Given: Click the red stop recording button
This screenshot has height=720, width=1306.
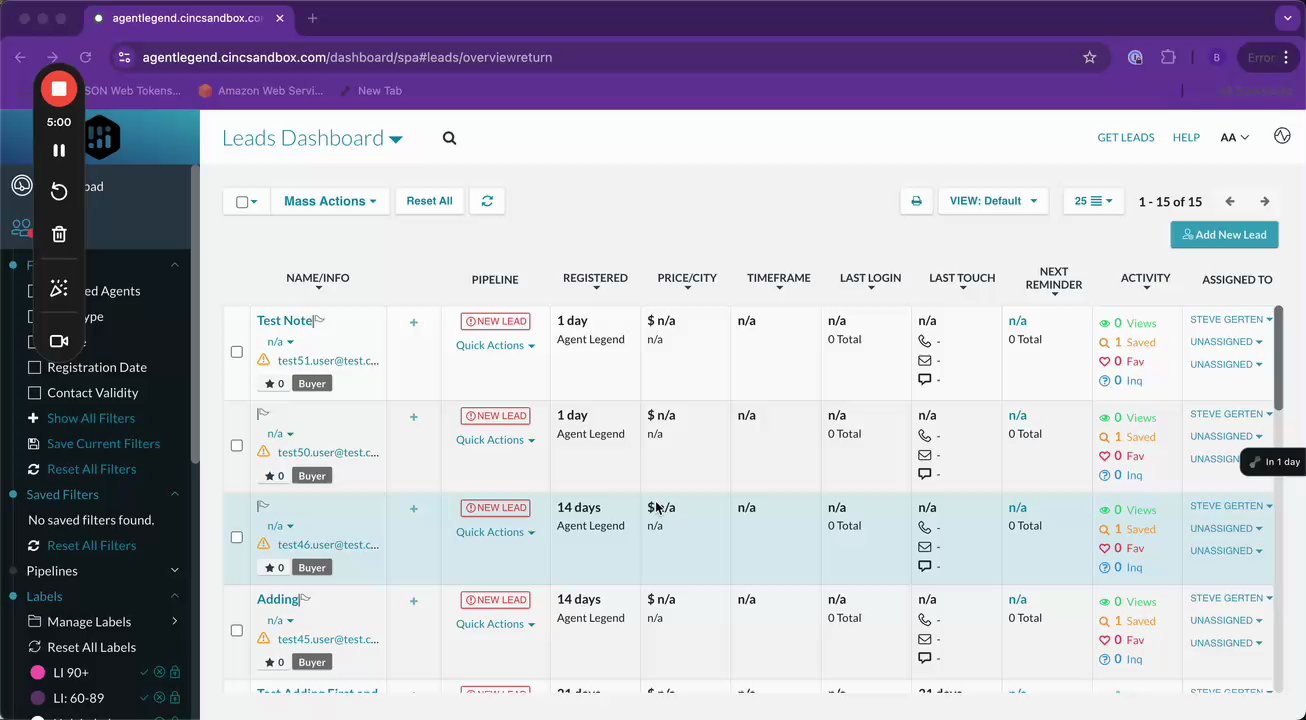Looking at the screenshot, I should tap(59, 89).
